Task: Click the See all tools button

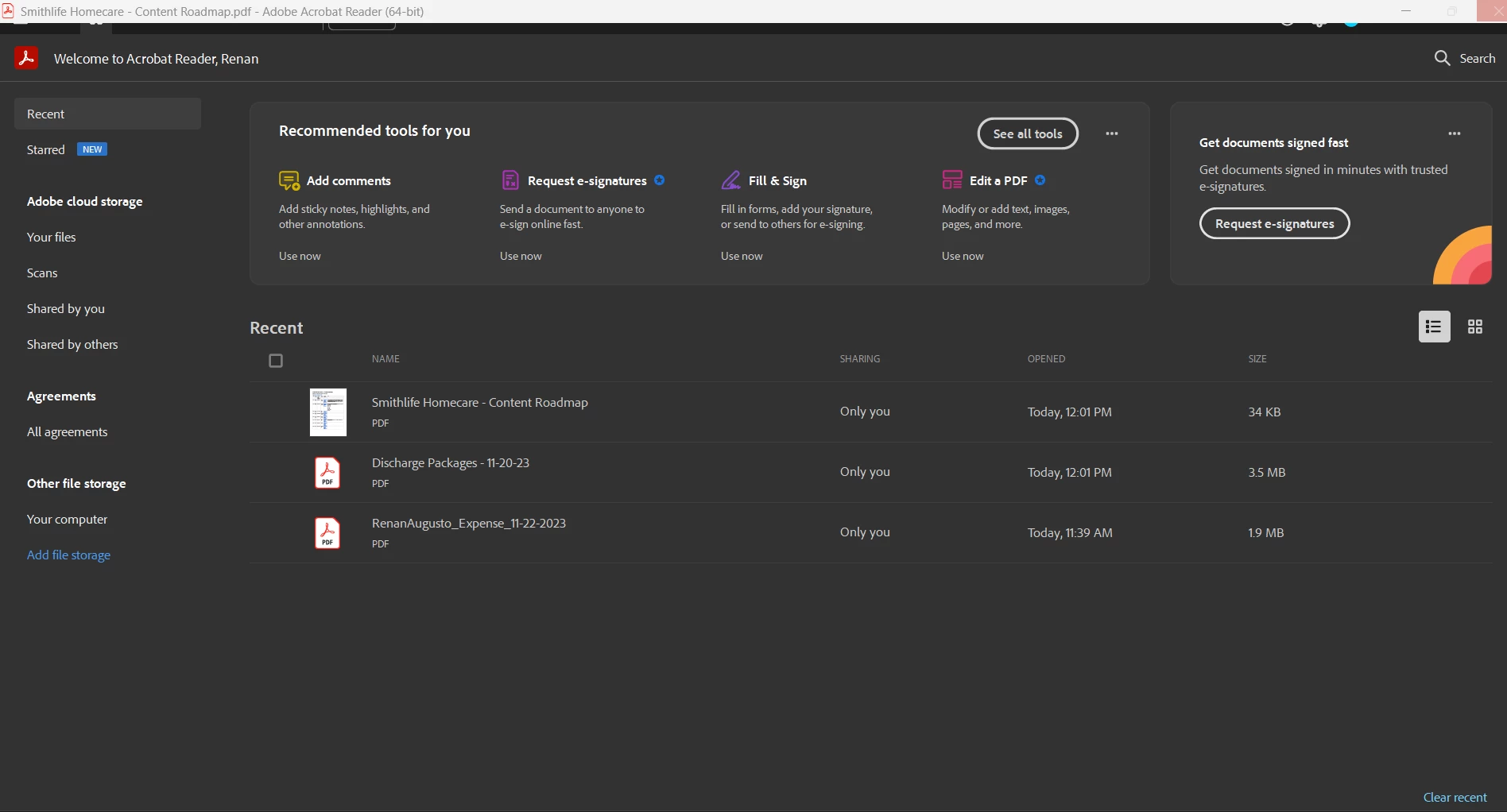Action: [1028, 133]
